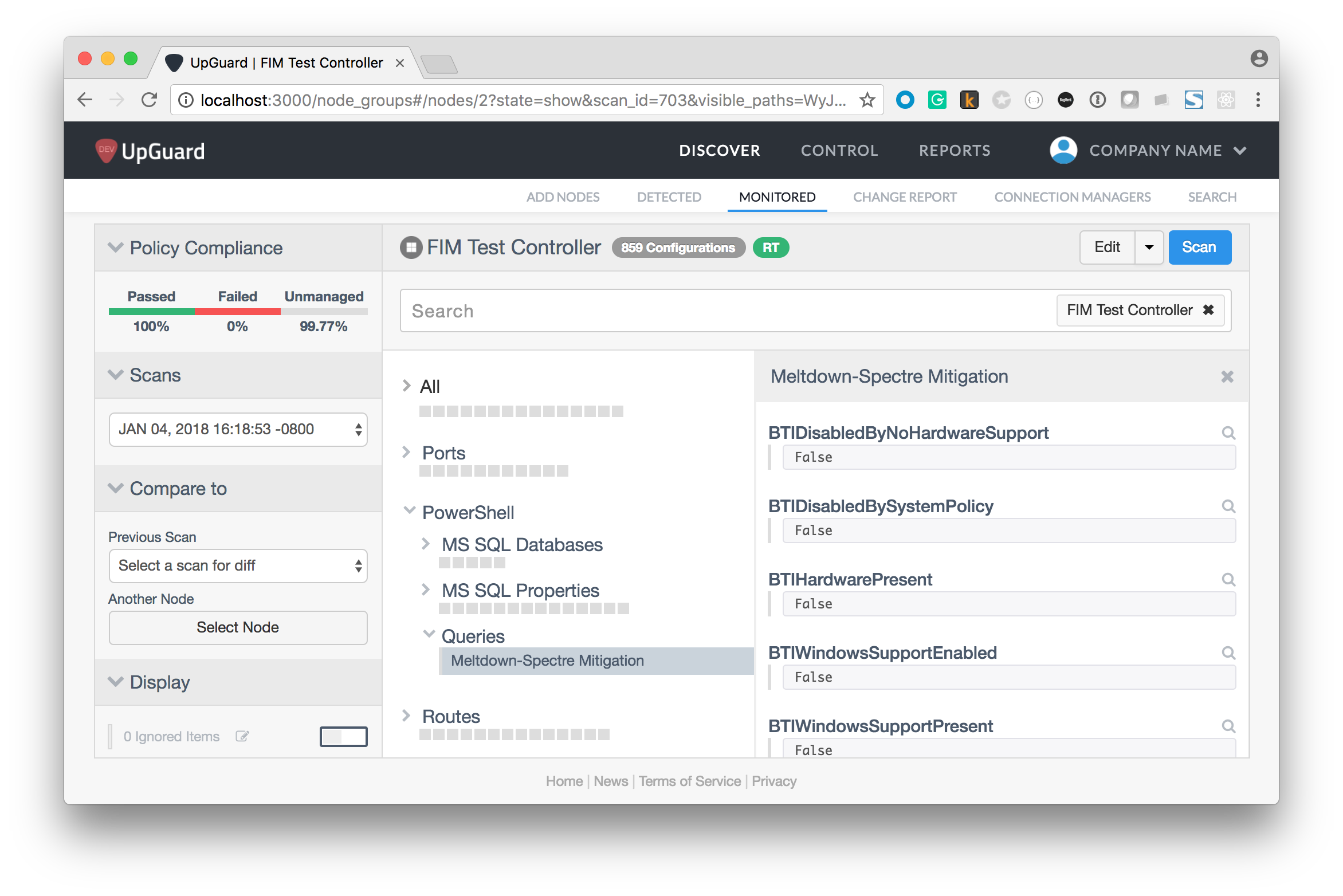
Task: Switch to the SEARCH tab
Action: coord(1212,197)
